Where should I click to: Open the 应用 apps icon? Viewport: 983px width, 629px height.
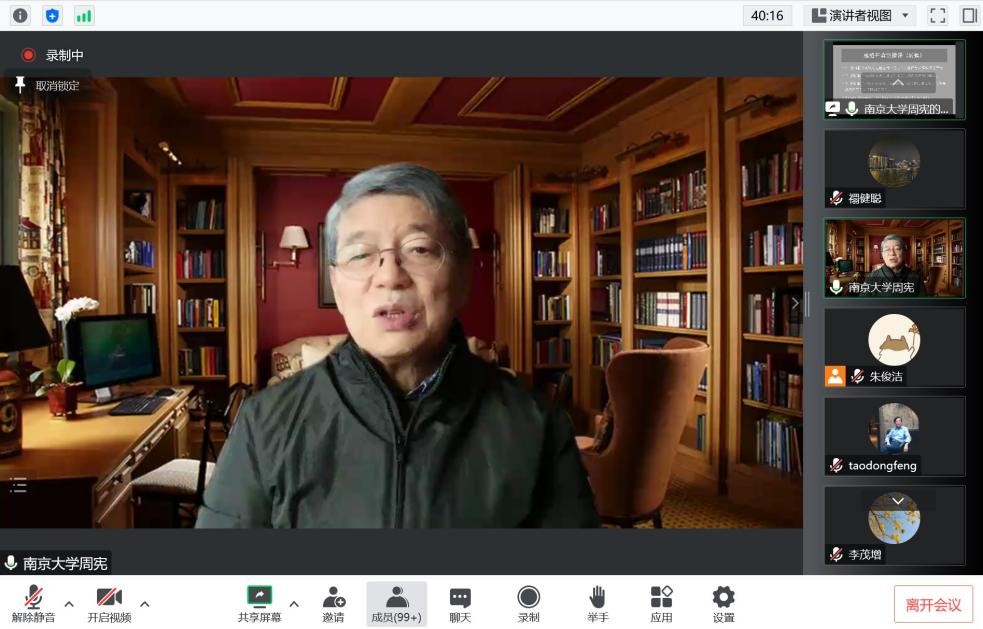pos(661,604)
